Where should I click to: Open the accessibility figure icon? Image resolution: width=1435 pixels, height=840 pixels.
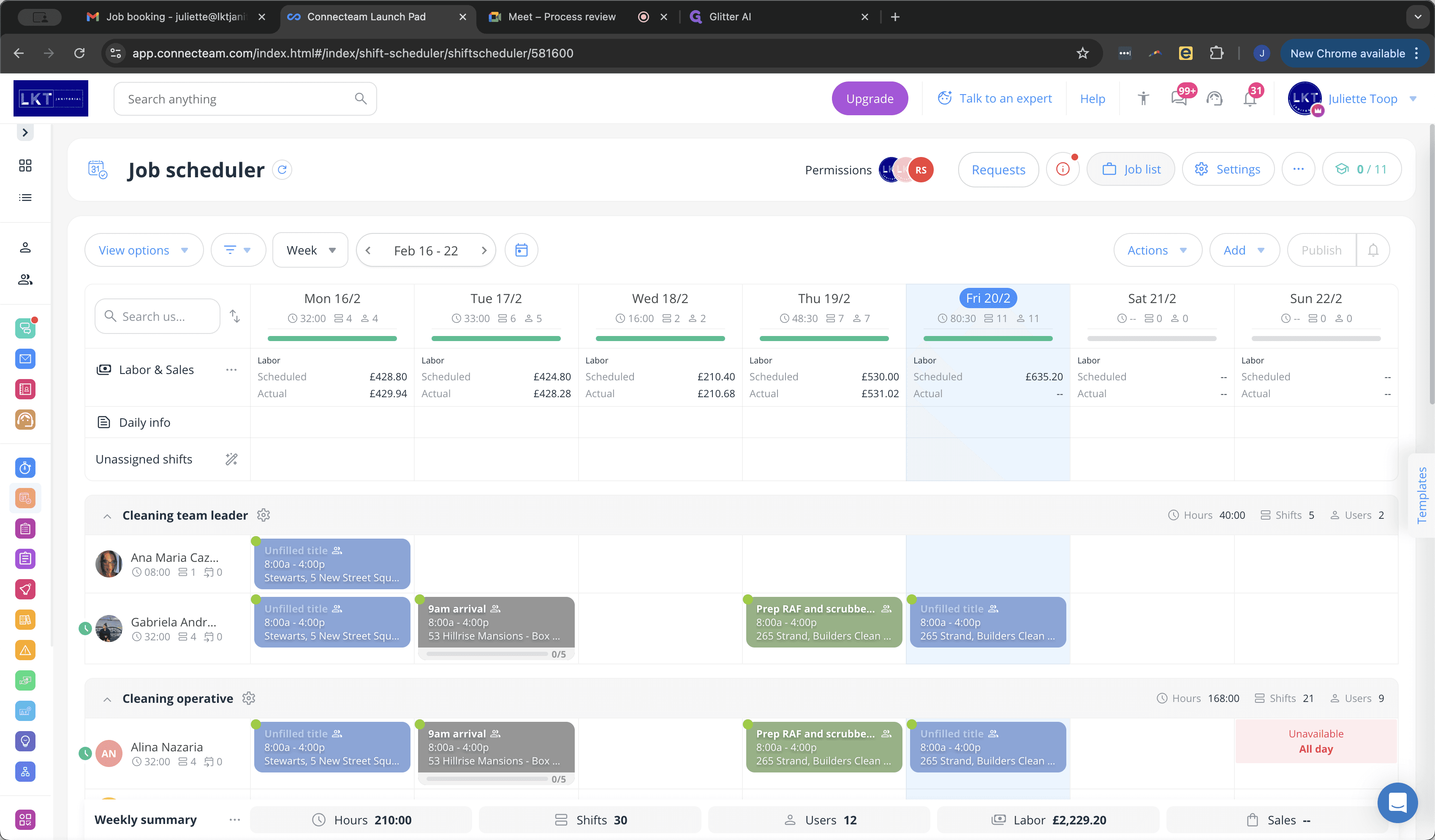tap(1143, 98)
